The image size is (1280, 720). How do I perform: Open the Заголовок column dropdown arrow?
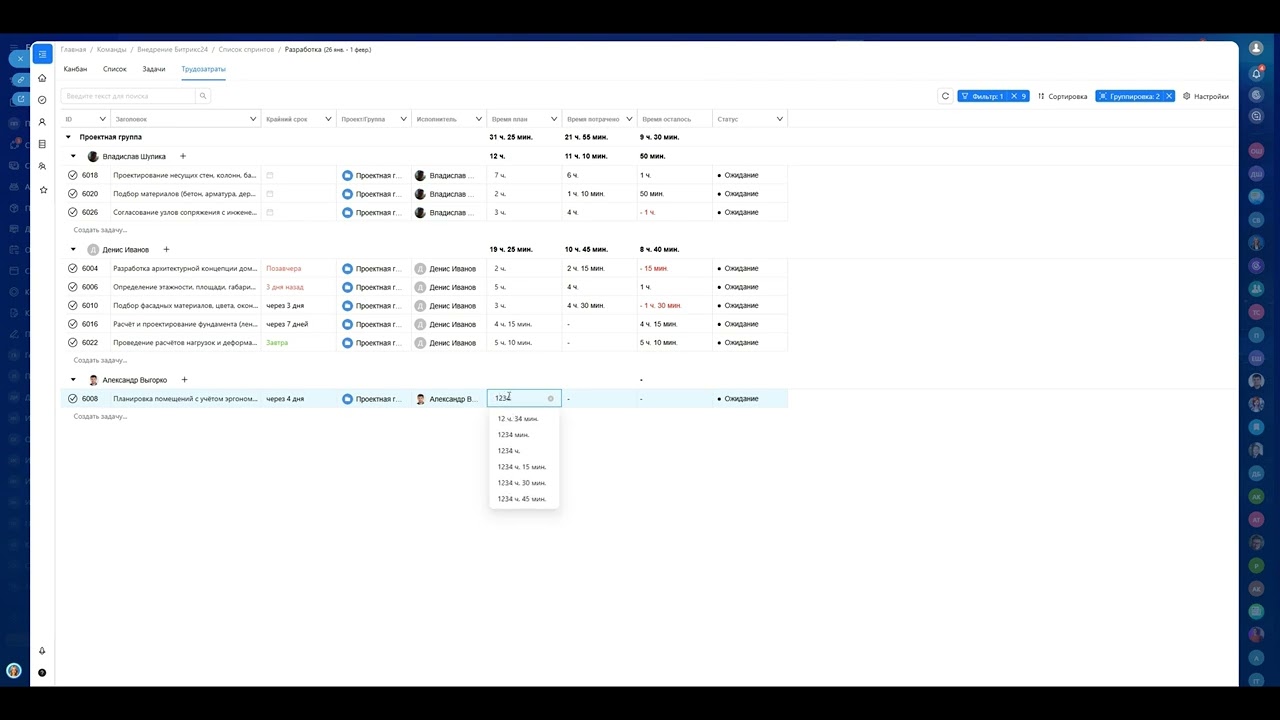click(x=253, y=119)
